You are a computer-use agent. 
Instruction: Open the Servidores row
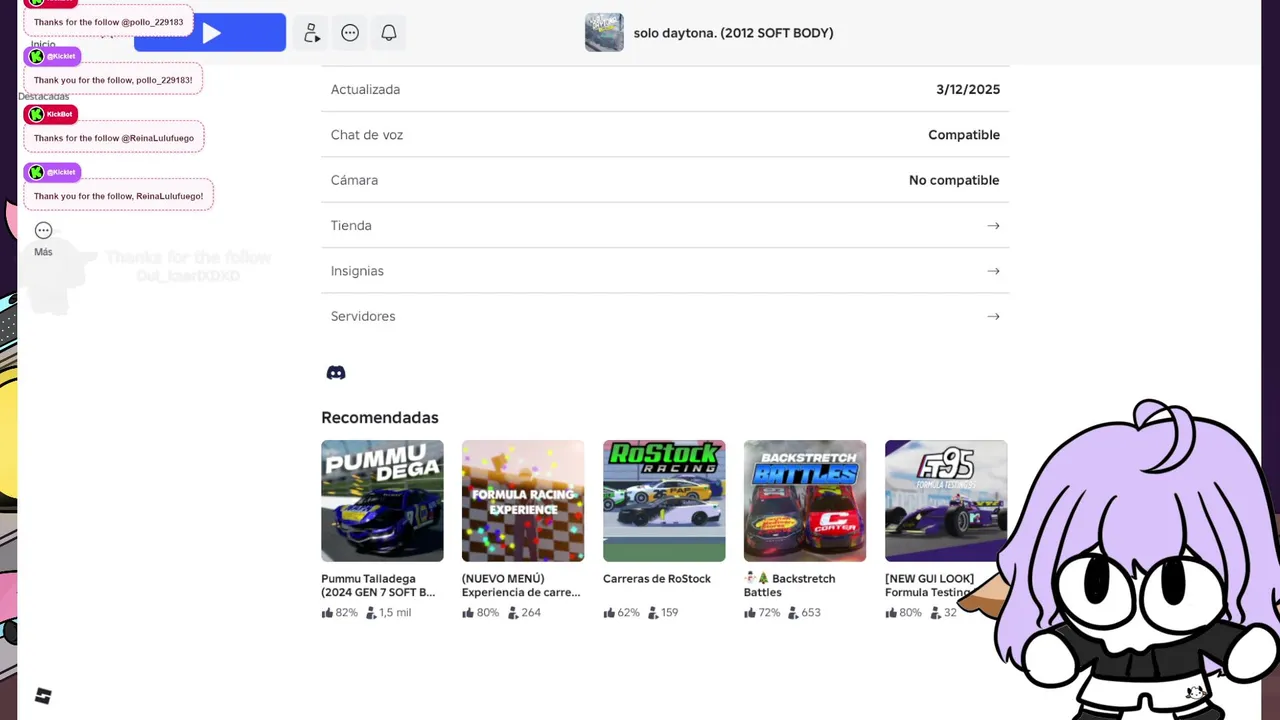665,316
